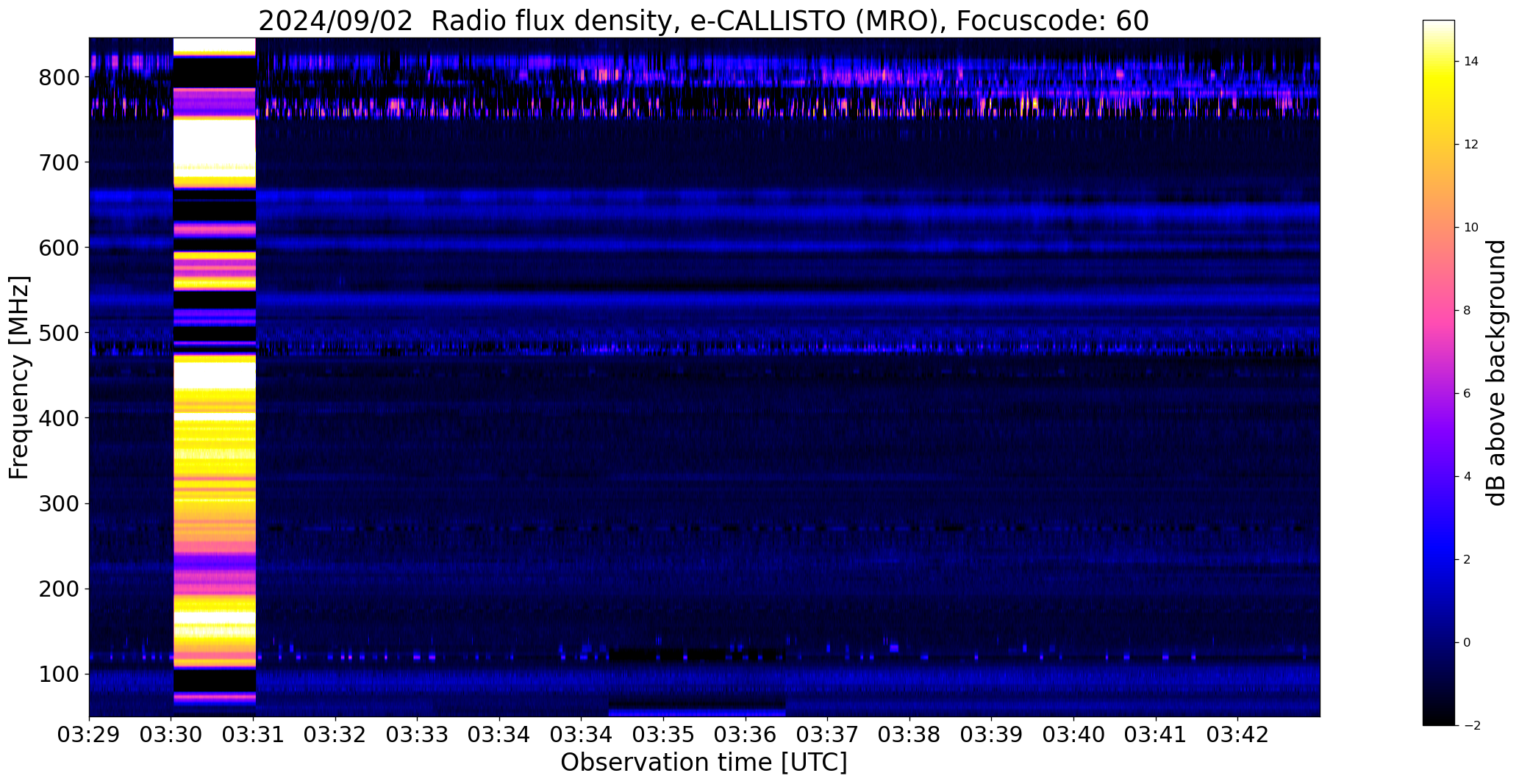Click the 03:38 time tick label
1519x784 pixels.
pyautogui.click(x=909, y=736)
